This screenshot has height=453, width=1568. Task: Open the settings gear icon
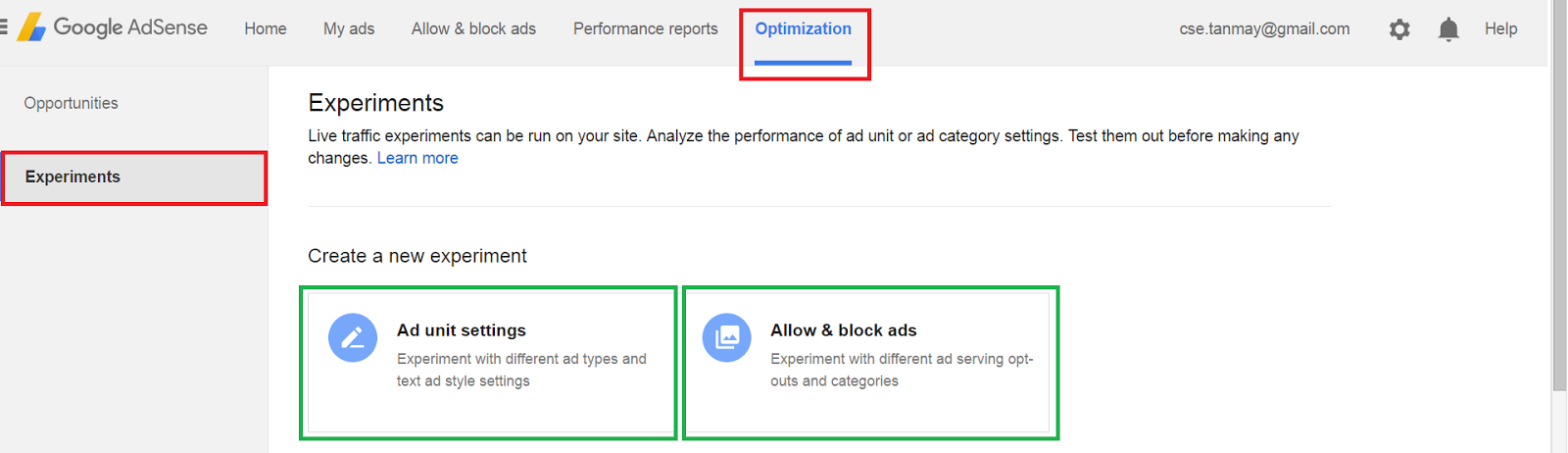point(1399,29)
